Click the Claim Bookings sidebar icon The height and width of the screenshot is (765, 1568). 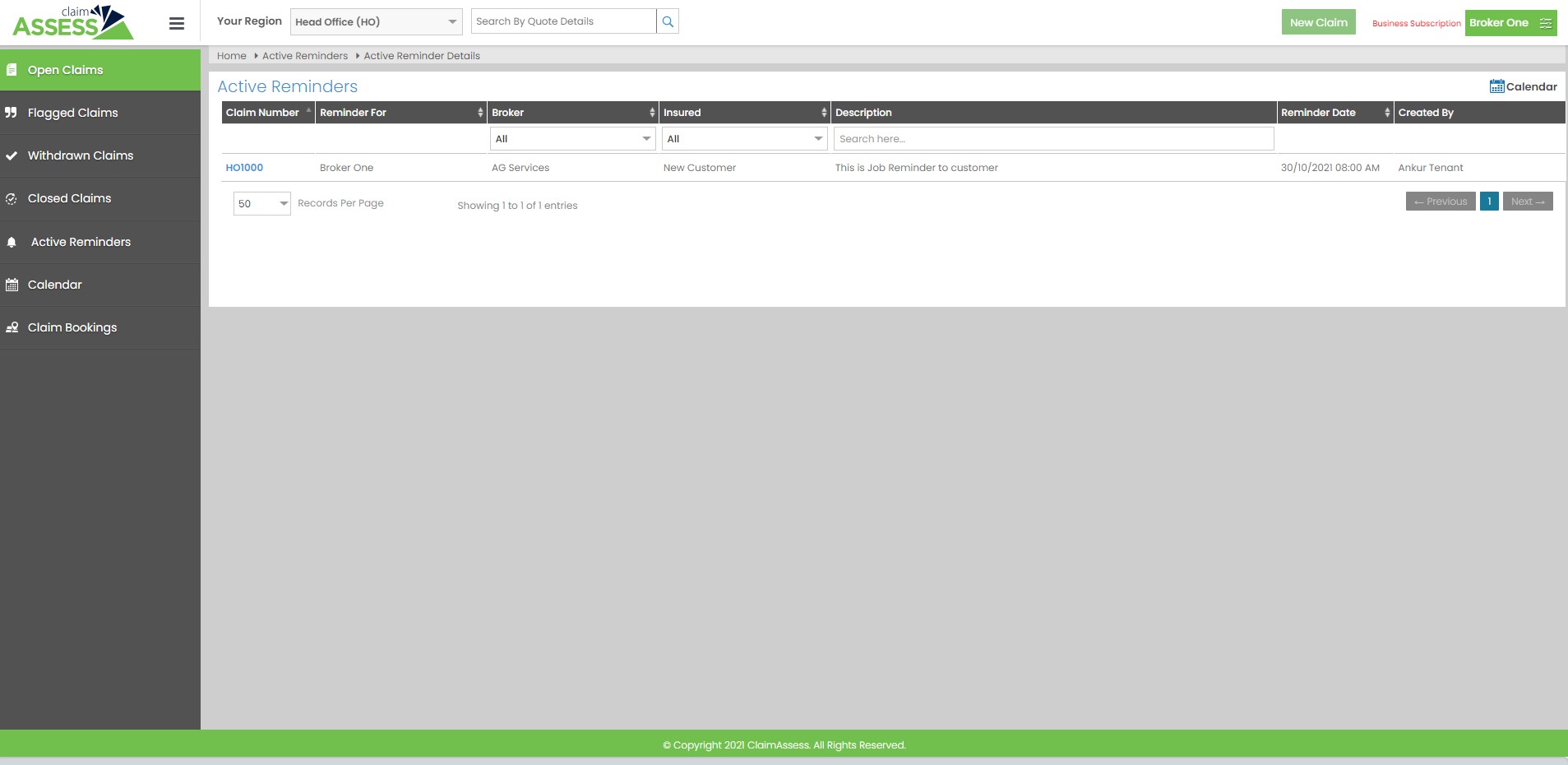12,327
